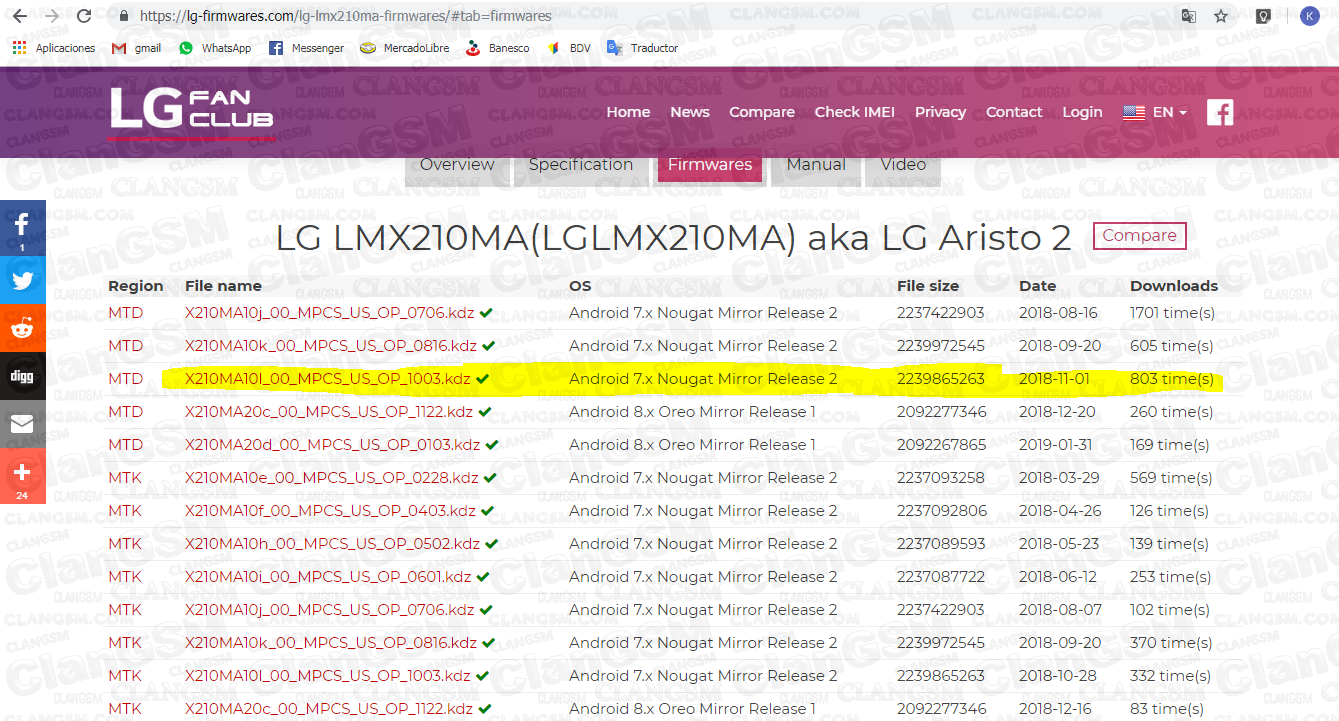
Task: Open more share options plus button
Action: pos(22,476)
